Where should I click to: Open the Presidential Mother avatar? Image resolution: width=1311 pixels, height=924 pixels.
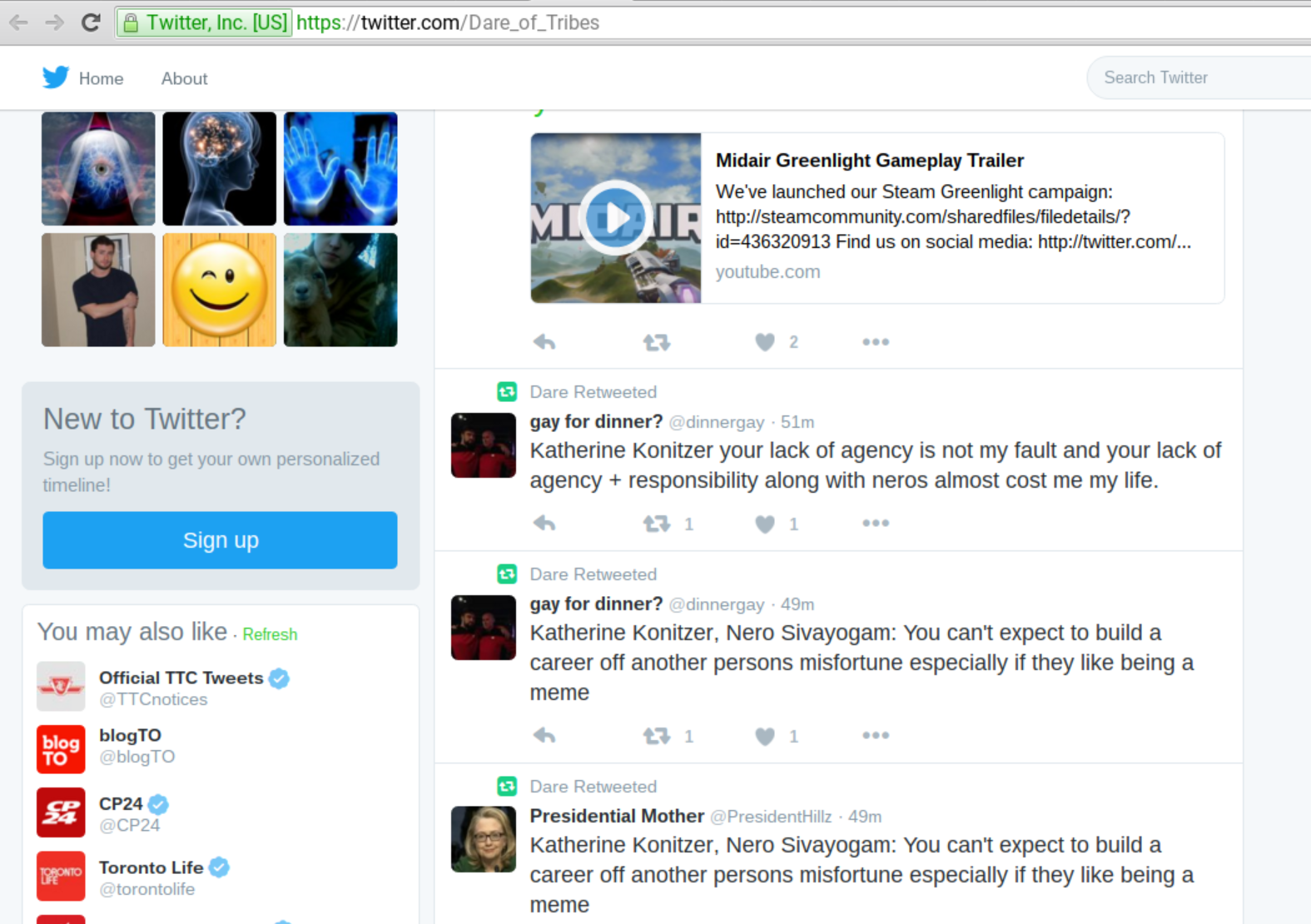pos(484,839)
